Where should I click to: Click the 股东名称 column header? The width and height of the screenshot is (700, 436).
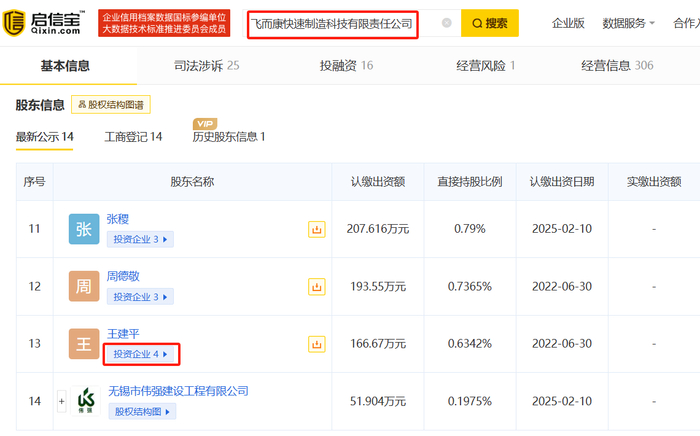[192, 182]
